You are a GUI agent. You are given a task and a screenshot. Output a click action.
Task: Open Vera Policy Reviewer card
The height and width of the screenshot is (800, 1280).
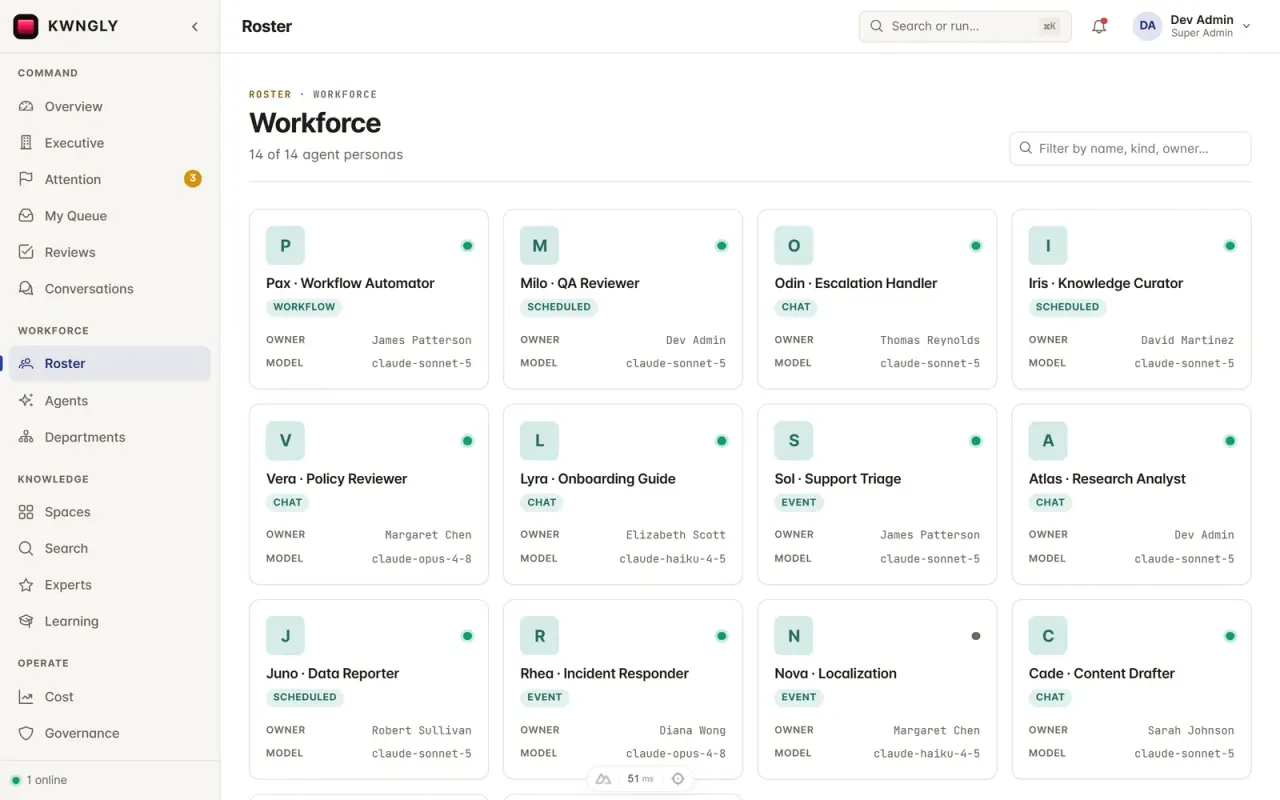[x=369, y=494]
